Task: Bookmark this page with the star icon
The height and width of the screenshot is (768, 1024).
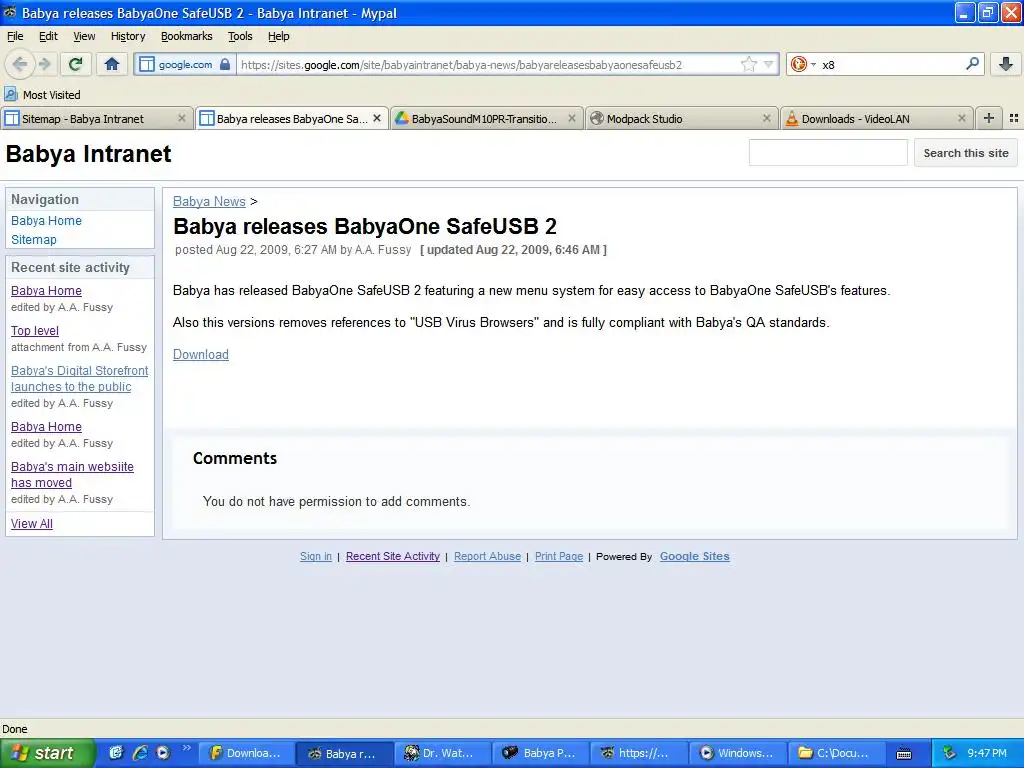Action: 748,64
